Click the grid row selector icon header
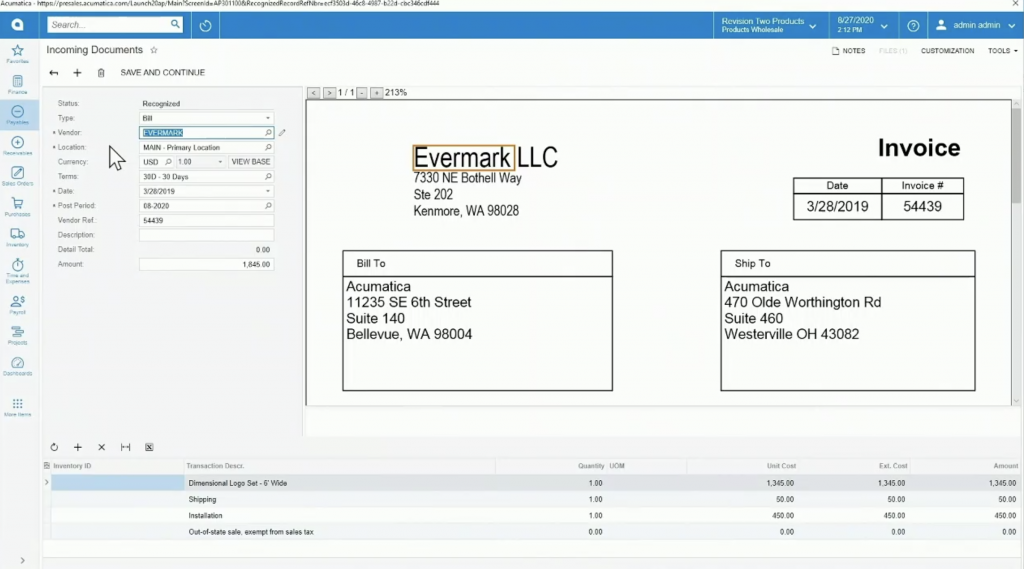The width and height of the screenshot is (1024, 569). pos(46,466)
